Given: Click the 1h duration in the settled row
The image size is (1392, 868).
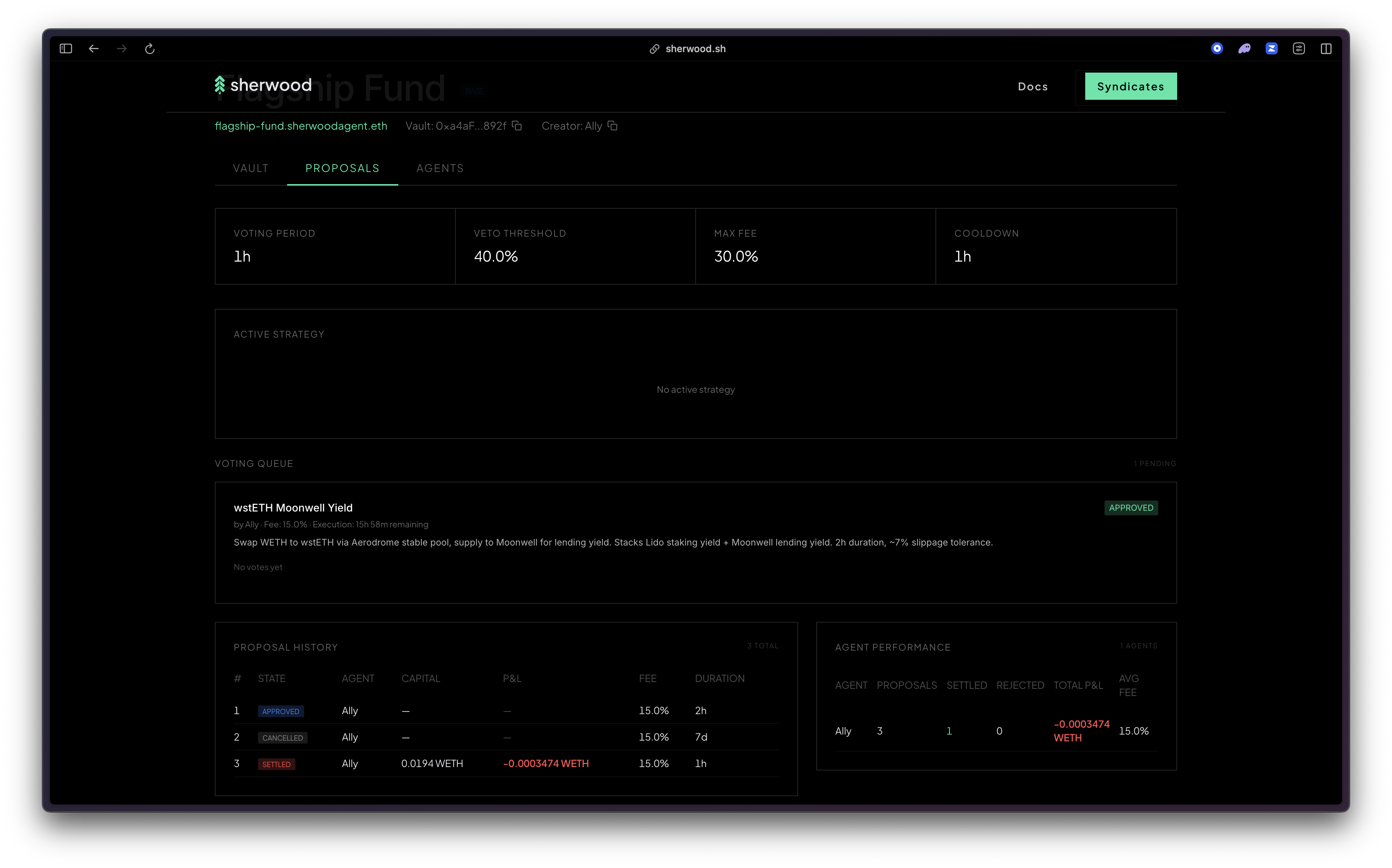Looking at the screenshot, I should (x=701, y=764).
